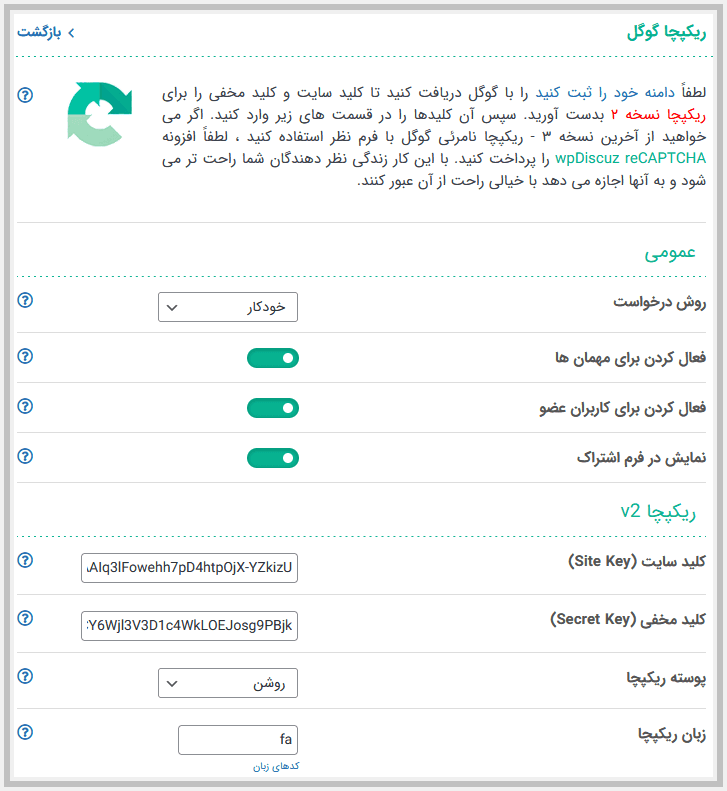Click the ریکپچا گوگل page heading

666,32
